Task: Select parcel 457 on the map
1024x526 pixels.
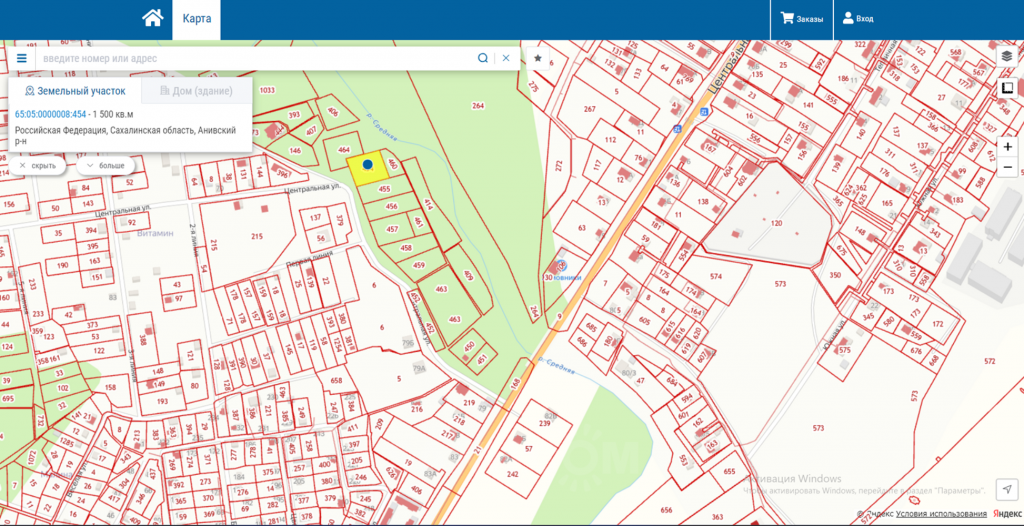Action: click(392, 229)
